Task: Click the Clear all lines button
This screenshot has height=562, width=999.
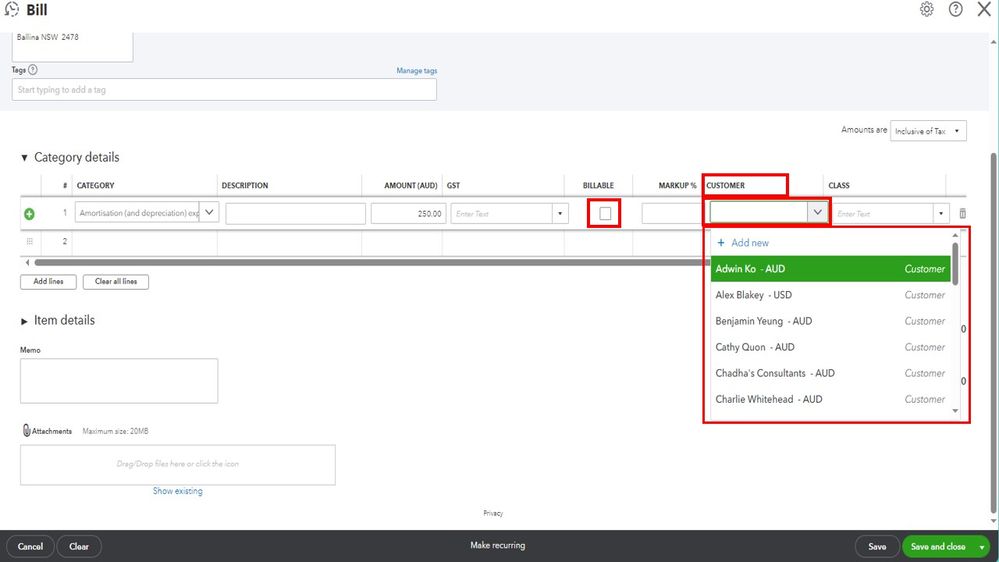Action: pyautogui.click(x=116, y=282)
